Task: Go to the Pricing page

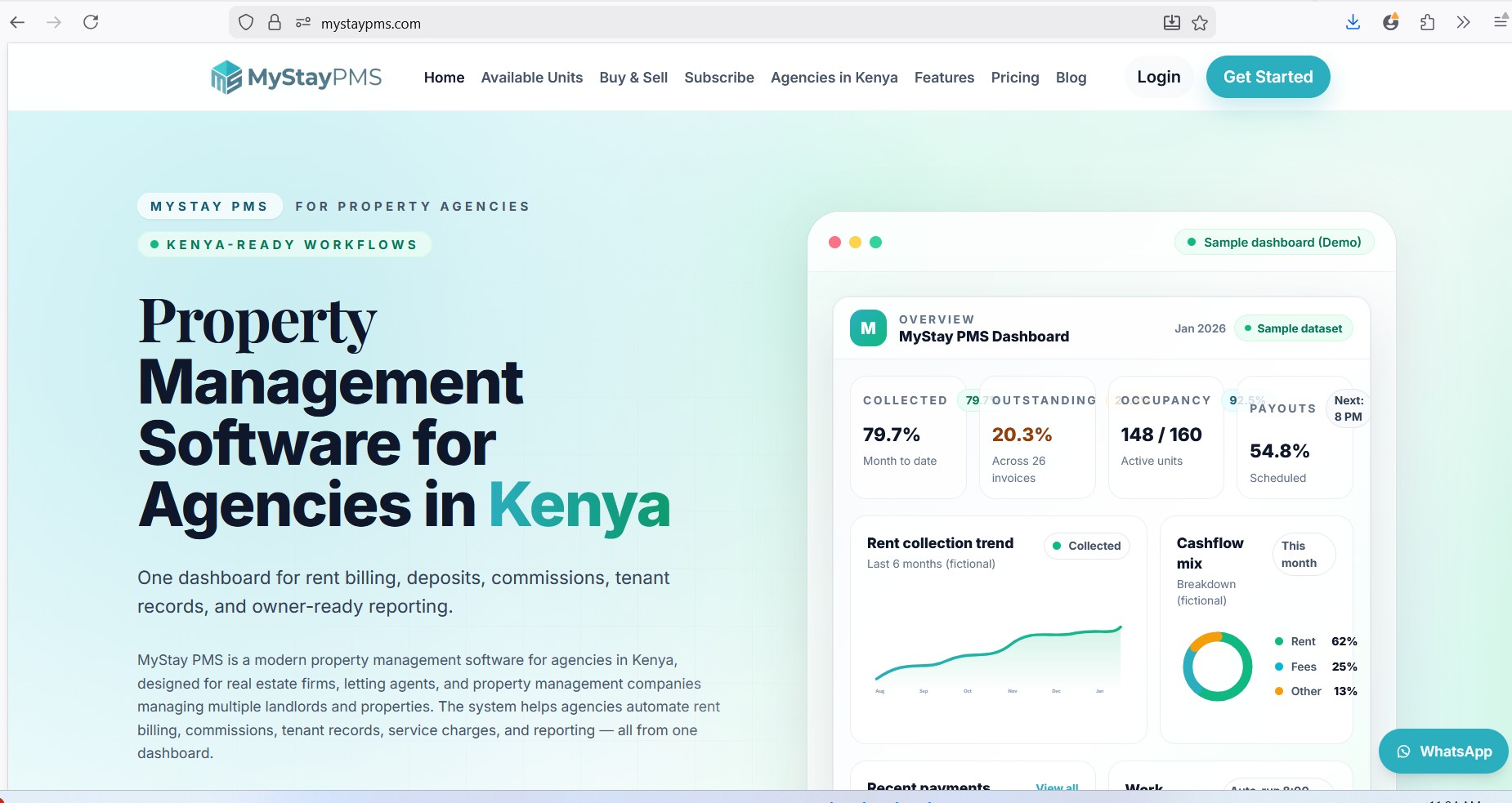Action: (x=1014, y=78)
